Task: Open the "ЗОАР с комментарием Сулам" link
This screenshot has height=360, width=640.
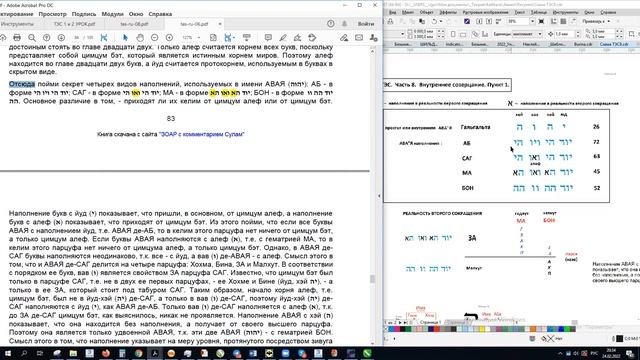Action: [x=201, y=134]
